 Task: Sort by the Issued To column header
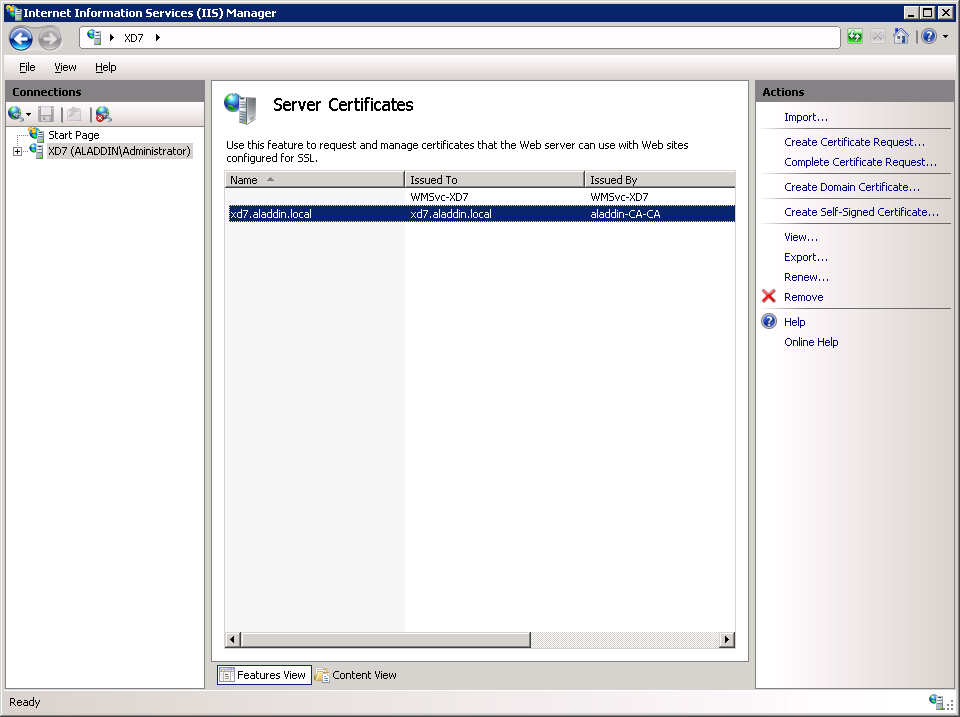click(495, 179)
